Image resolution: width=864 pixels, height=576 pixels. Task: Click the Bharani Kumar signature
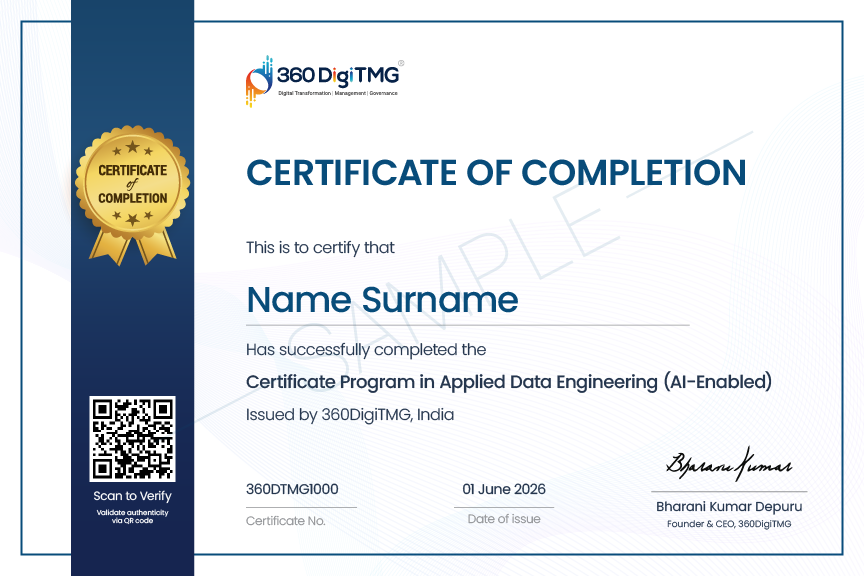coord(728,465)
